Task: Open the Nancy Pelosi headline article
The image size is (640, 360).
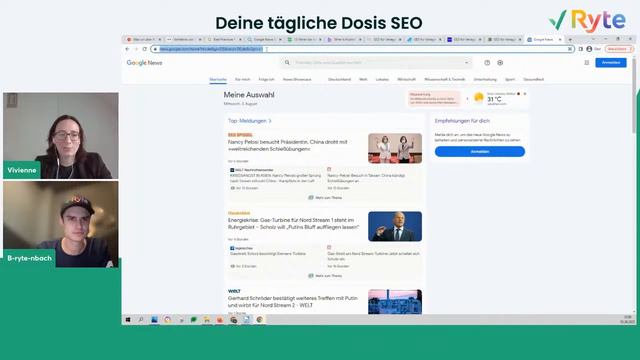Action: point(288,146)
